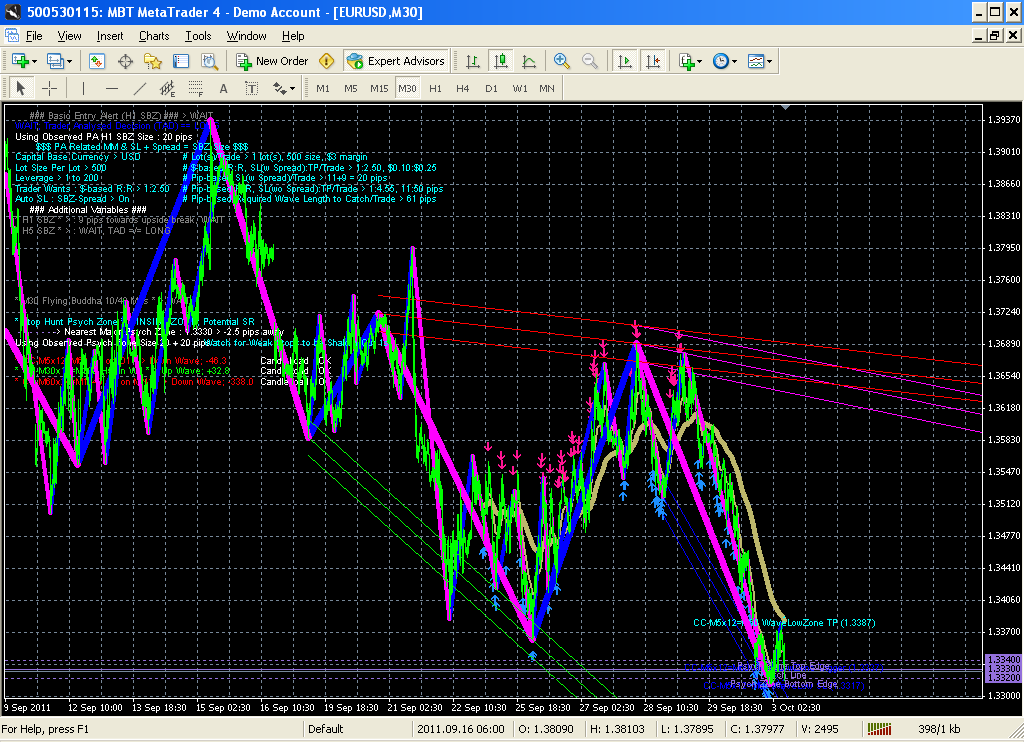Screen dimensions: 1024x742
Task: Draw a vertical line on chart
Action: [x=85, y=88]
